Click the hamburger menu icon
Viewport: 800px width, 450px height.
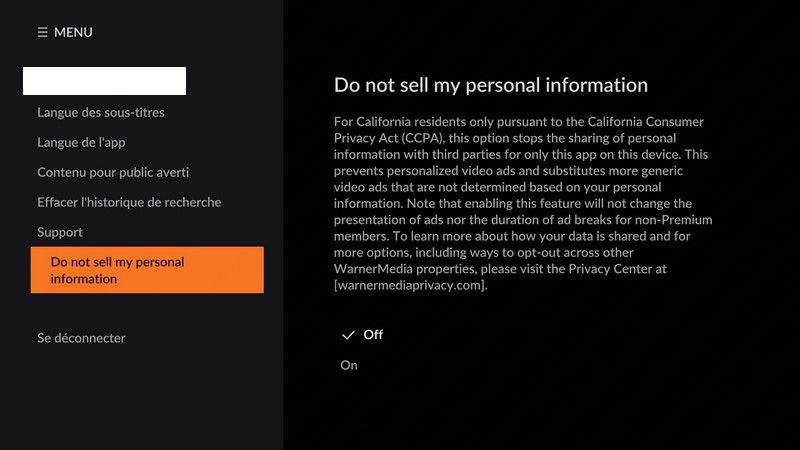coord(42,32)
